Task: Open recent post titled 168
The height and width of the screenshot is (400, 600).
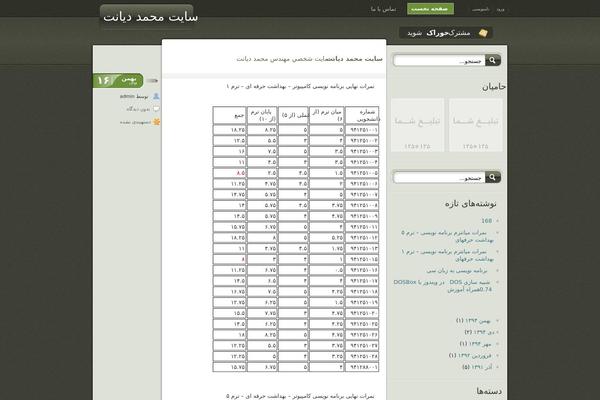Action: click(x=486, y=221)
